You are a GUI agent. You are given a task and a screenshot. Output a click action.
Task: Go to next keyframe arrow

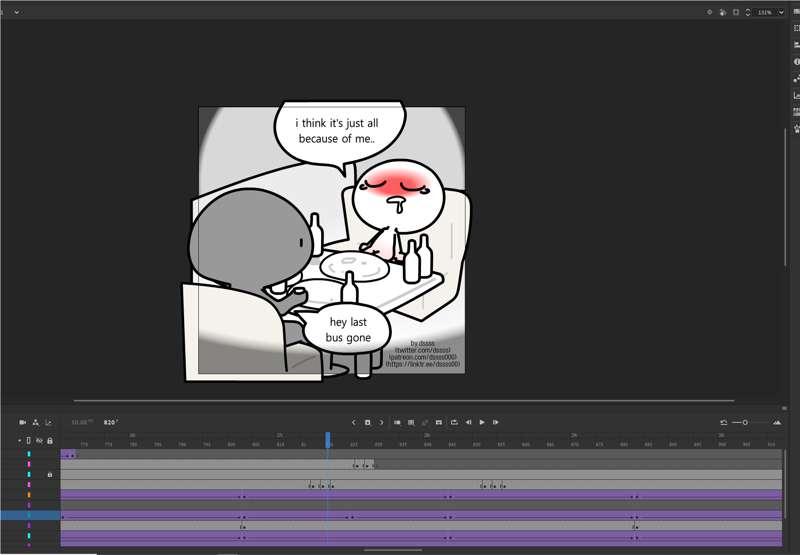pos(381,422)
